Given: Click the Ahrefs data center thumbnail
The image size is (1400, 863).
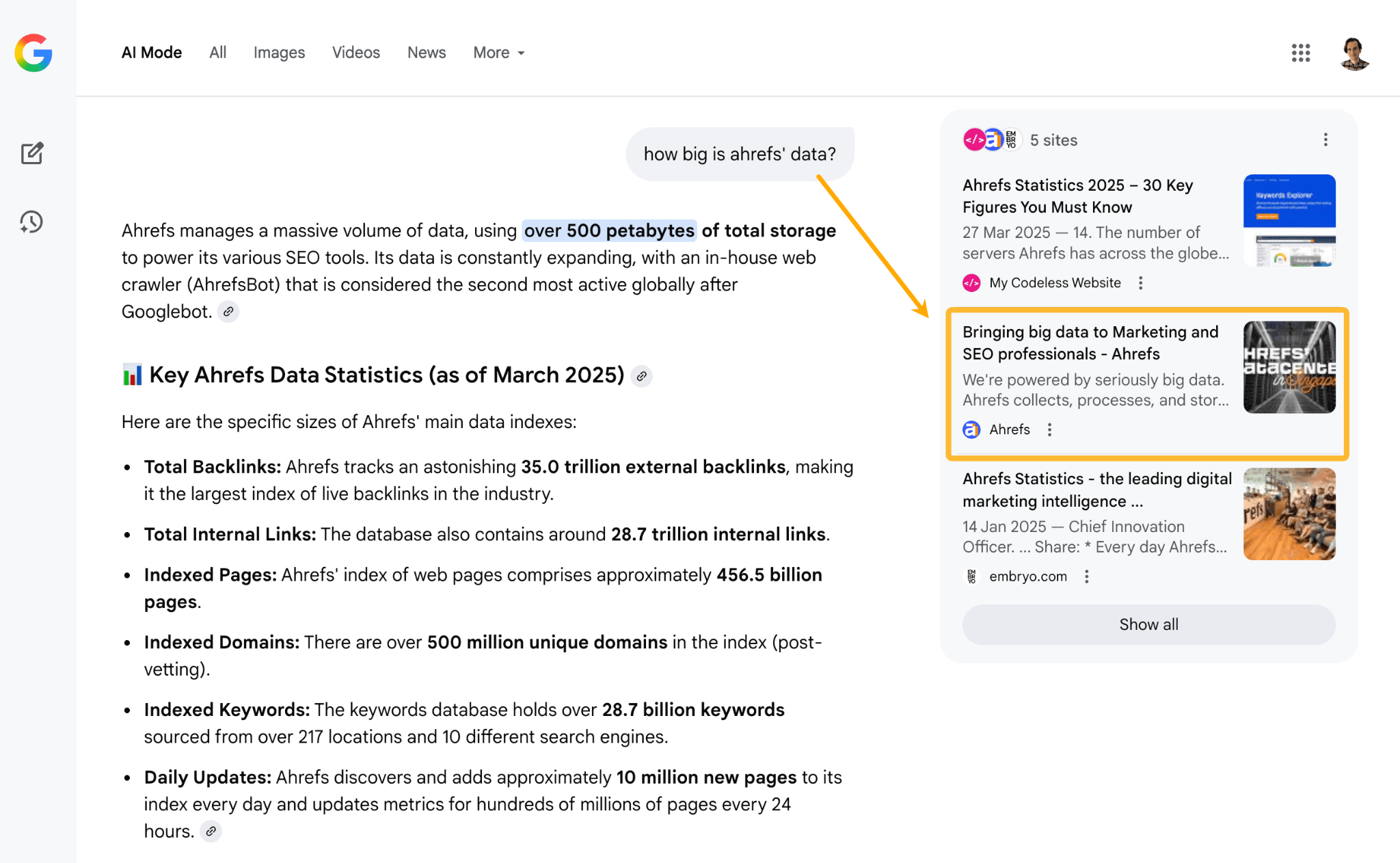Looking at the screenshot, I should pyautogui.click(x=1289, y=367).
